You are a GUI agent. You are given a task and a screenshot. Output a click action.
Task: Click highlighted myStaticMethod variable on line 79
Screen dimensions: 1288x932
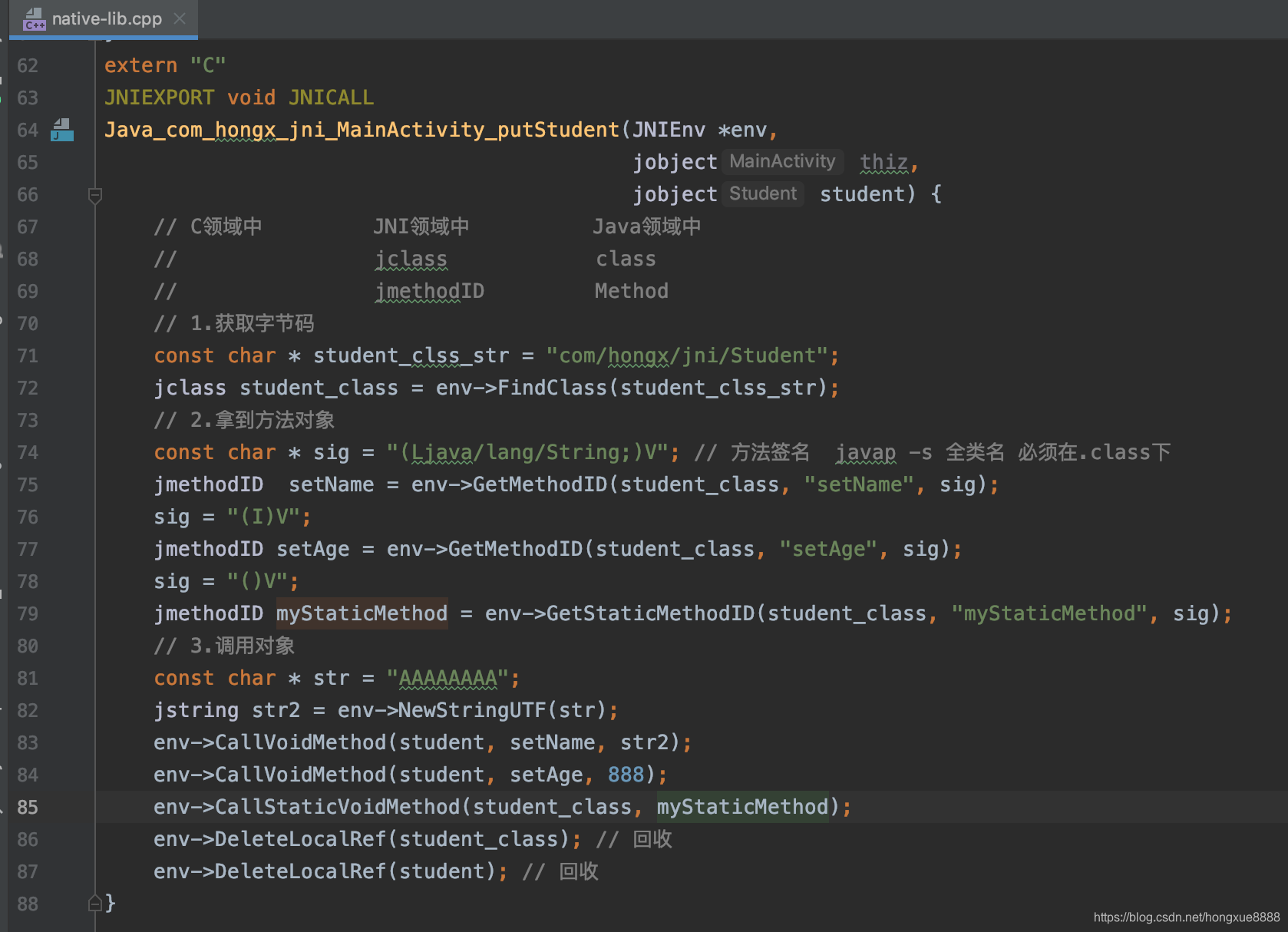pos(362,613)
